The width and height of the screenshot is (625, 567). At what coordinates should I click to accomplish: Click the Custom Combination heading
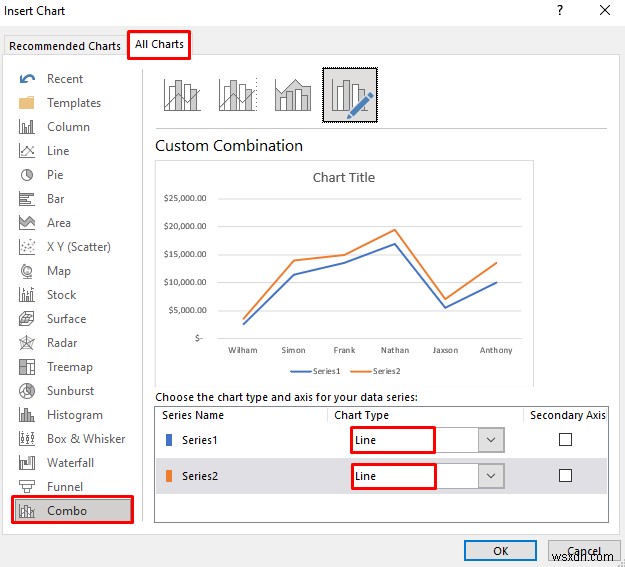(229, 146)
